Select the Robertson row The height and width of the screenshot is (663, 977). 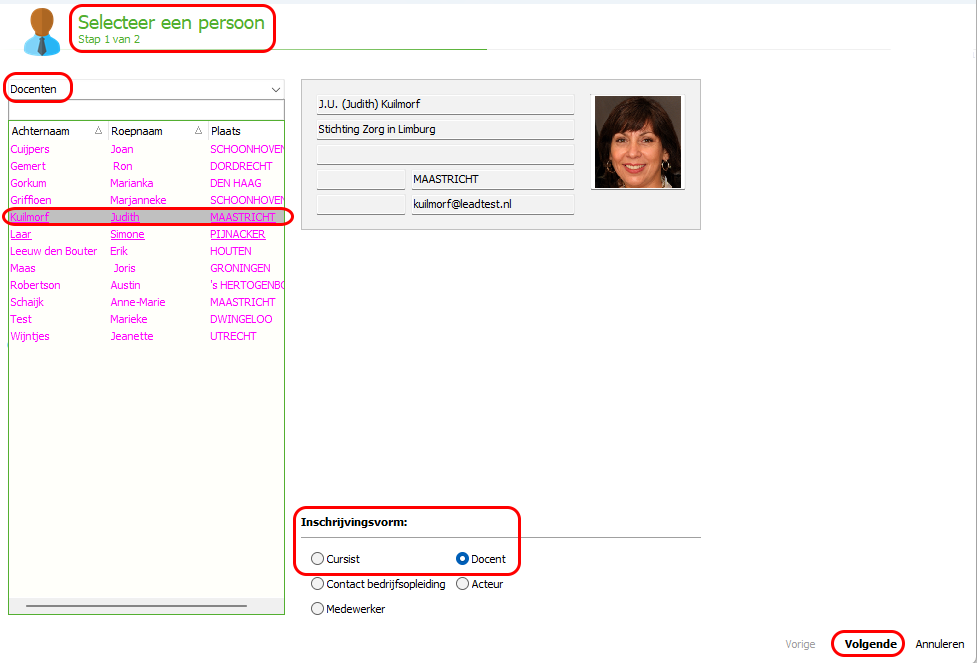pyautogui.click(x=146, y=285)
